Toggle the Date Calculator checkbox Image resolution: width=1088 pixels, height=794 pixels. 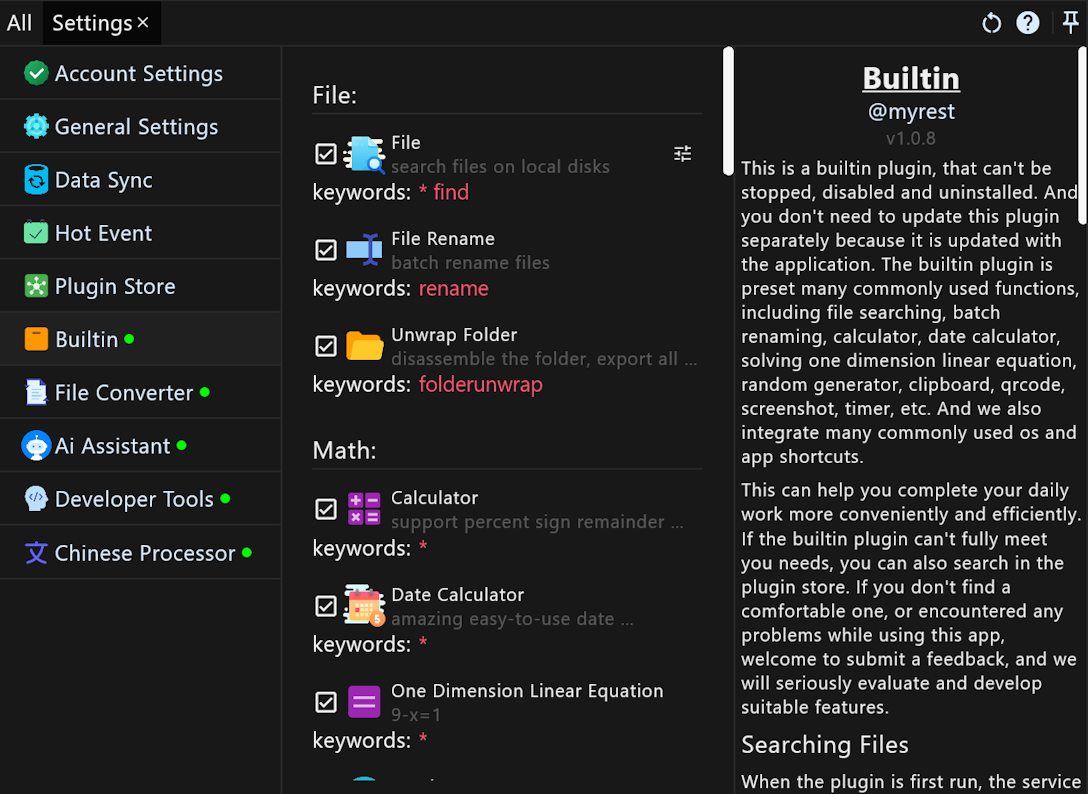(x=326, y=606)
